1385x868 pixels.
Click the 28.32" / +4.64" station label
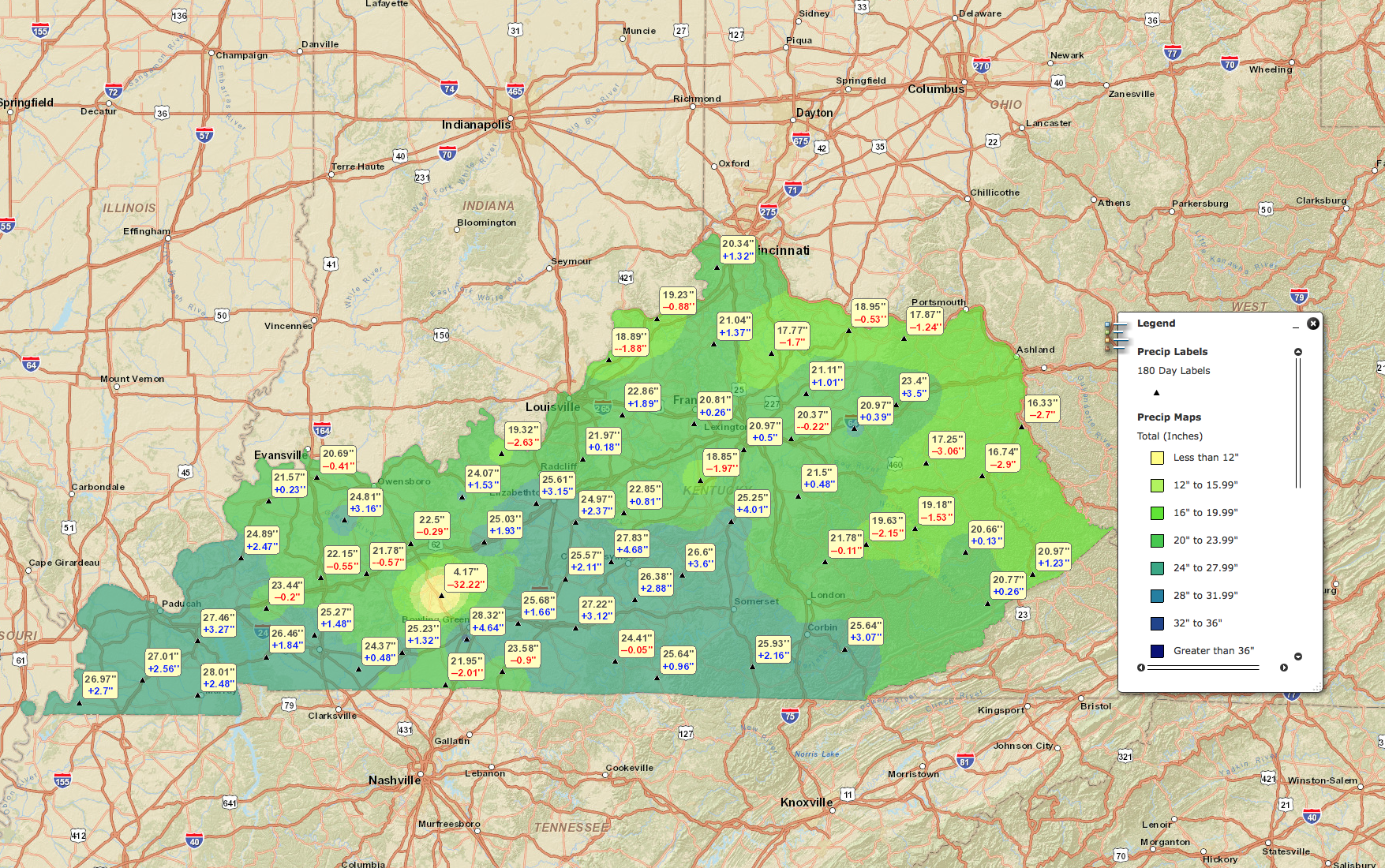point(487,622)
